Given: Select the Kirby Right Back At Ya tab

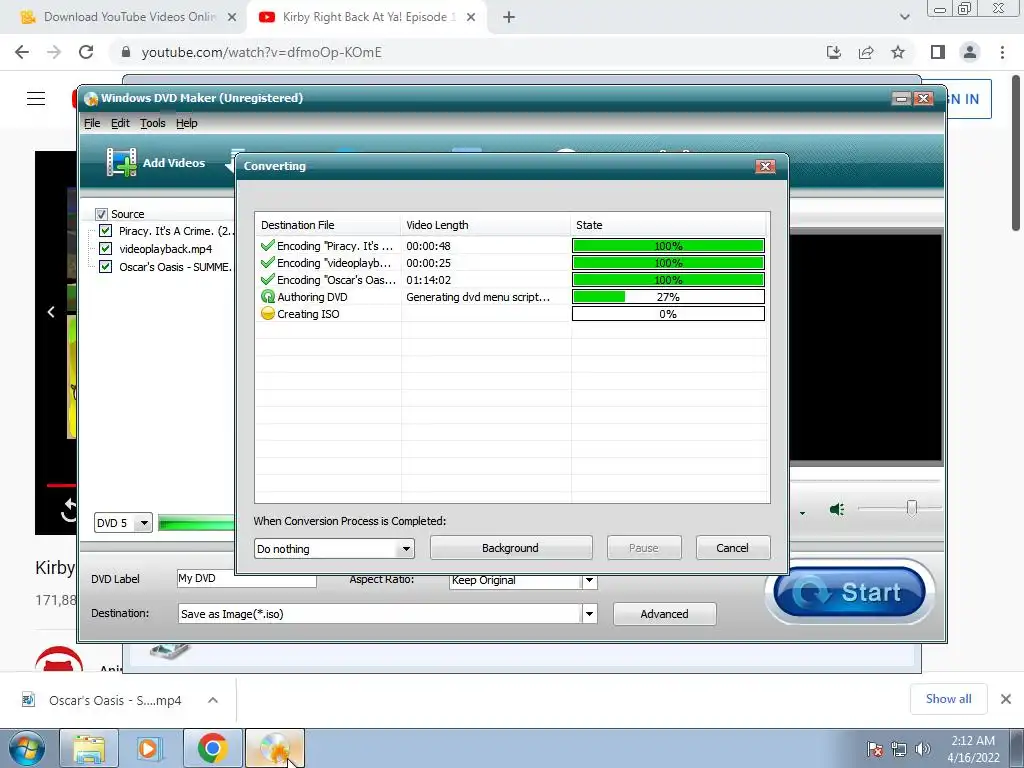Looking at the screenshot, I should pos(366,18).
